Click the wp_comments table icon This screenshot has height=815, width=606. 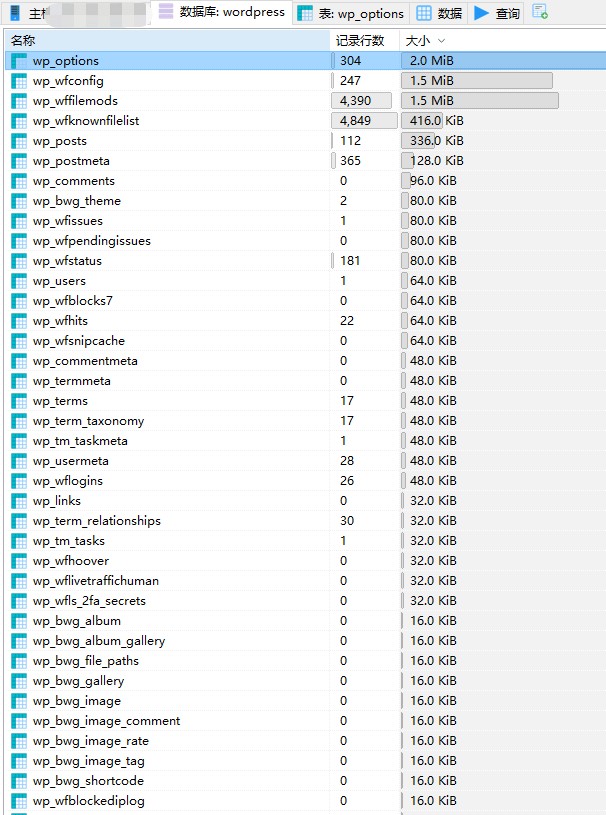(19, 181)
